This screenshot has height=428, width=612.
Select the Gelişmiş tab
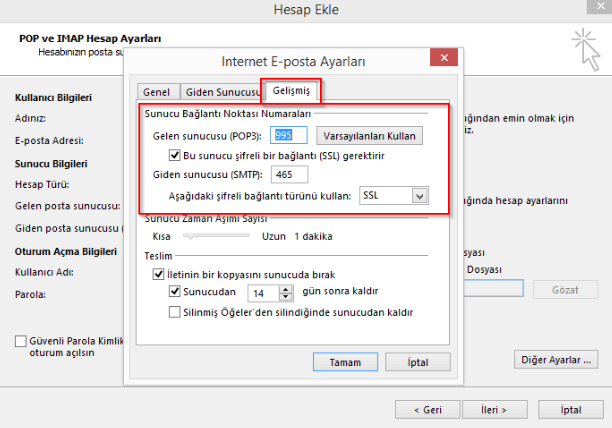[292, 91]
